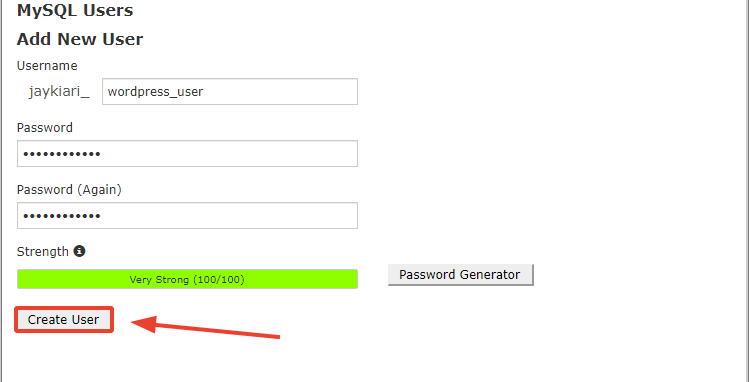Open the Password Generator
Screen dimensions: 749x382
click(460, 275)
